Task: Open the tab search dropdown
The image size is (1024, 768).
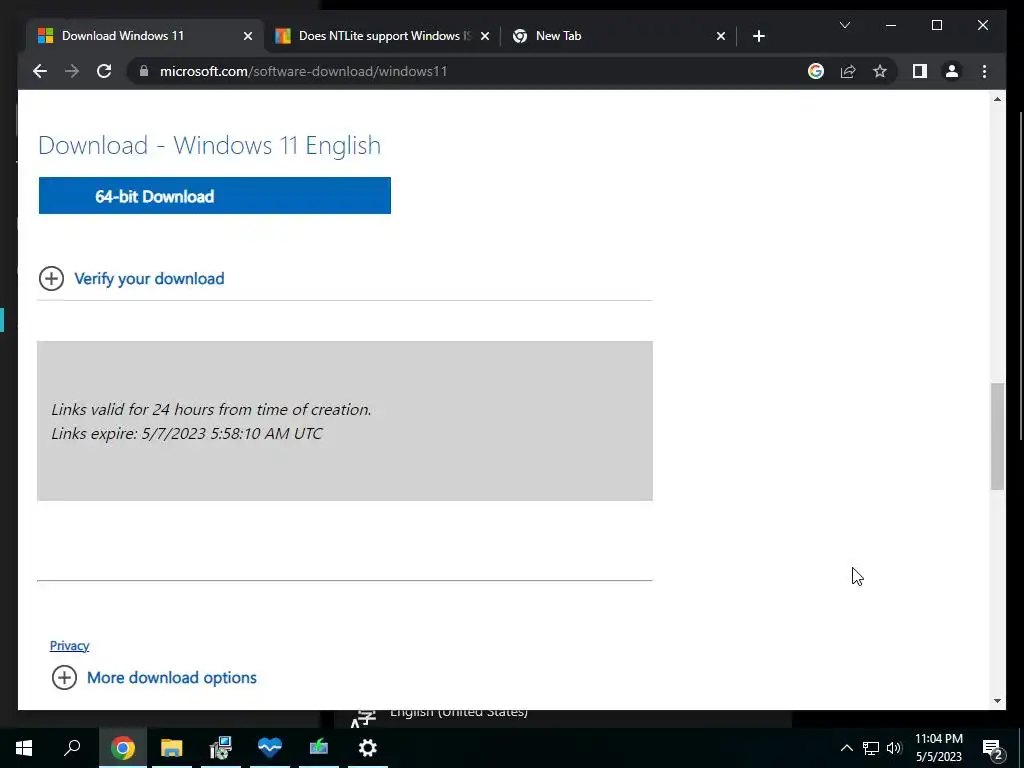Action: click(x=844, y=25)
